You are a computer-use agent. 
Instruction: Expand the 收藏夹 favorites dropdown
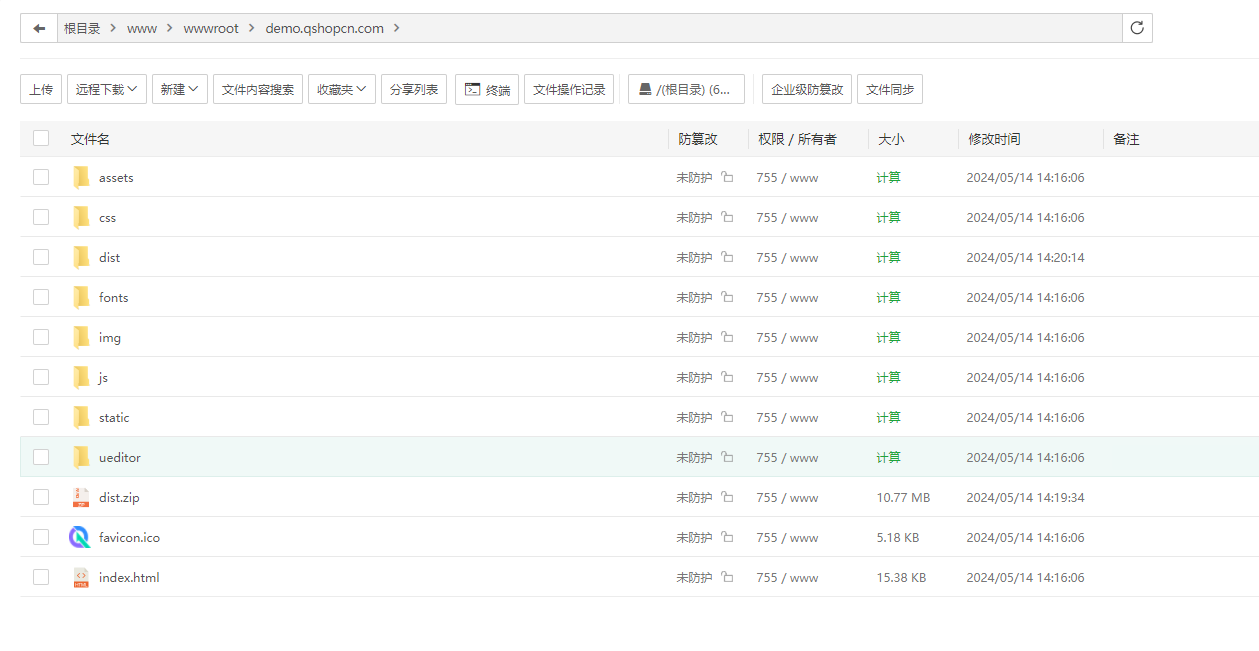[342, 89]
